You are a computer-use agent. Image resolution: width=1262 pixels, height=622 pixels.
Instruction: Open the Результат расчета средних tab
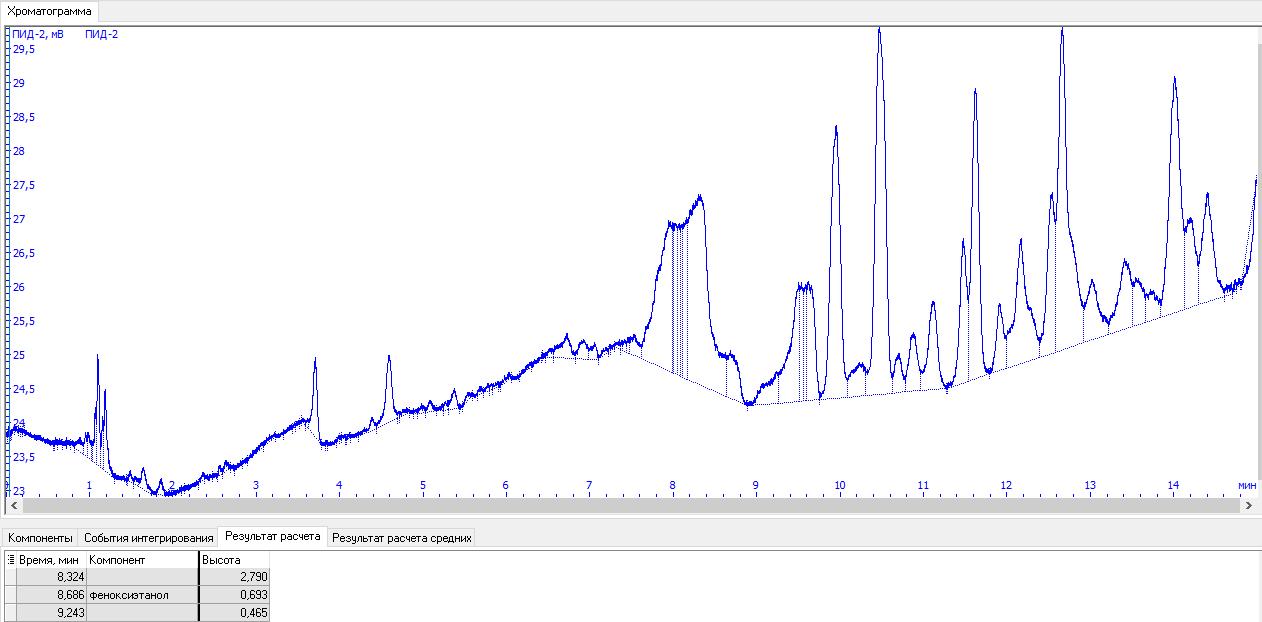point(401,538)
